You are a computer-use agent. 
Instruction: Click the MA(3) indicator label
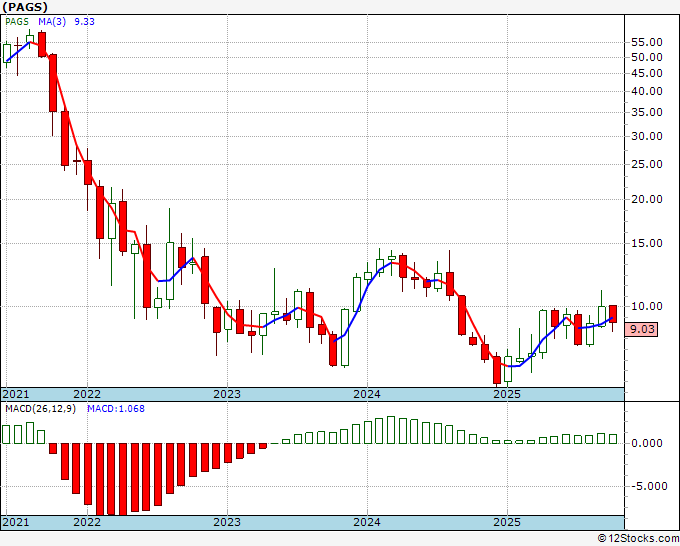52,22
